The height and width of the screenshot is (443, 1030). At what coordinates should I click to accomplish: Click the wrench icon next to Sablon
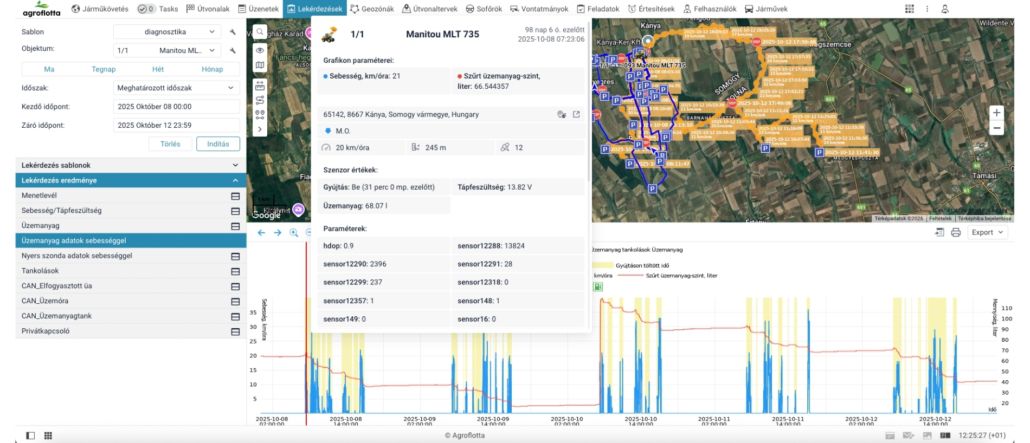pyautogui.click(x=232, y=32)
